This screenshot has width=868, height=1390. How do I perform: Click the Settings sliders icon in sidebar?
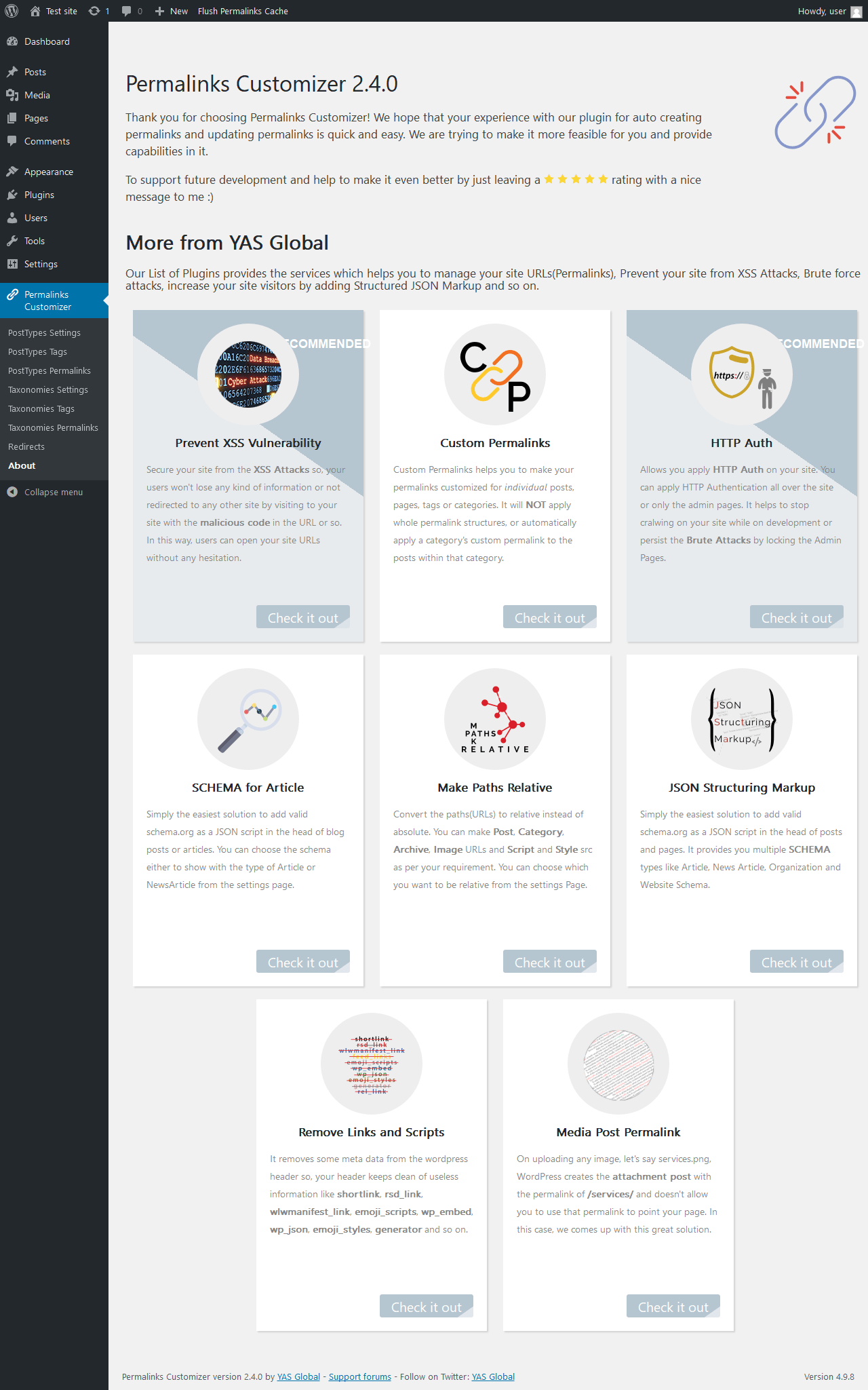pyautogui.click(x=12, y=264)
